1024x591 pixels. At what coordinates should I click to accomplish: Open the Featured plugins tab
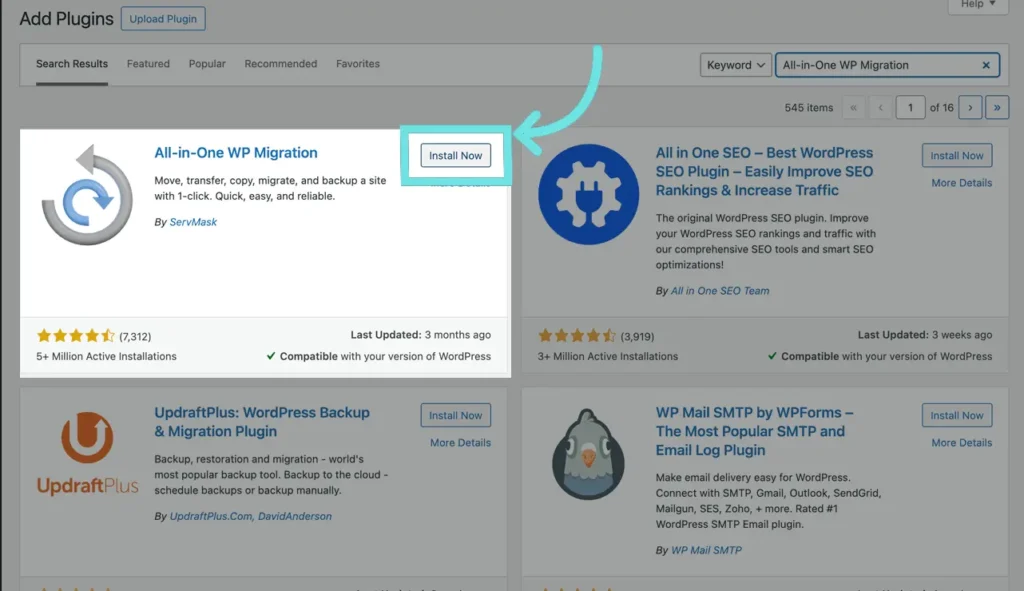coord(148,64)
